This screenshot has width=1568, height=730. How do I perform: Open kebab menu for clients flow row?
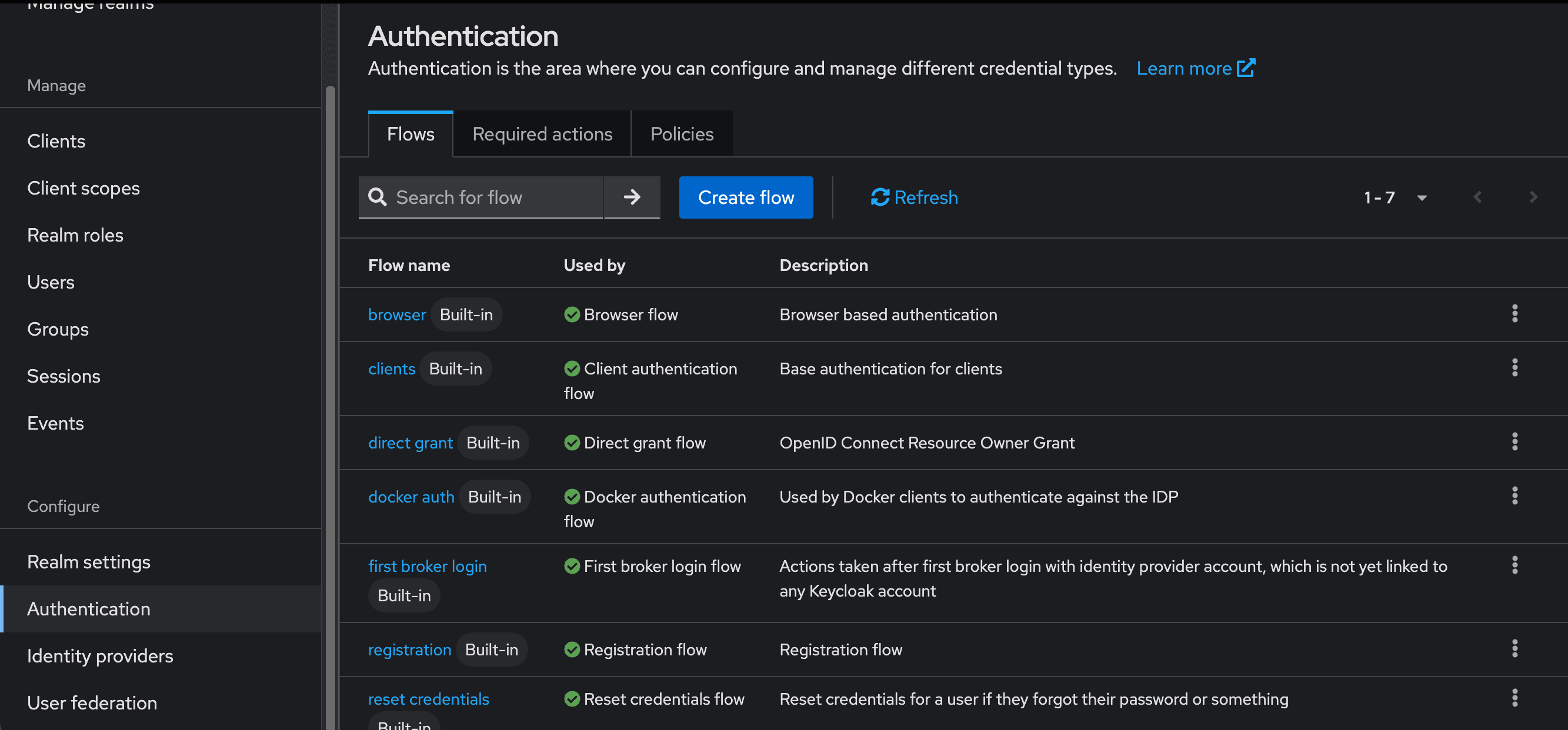point(1514,368)
